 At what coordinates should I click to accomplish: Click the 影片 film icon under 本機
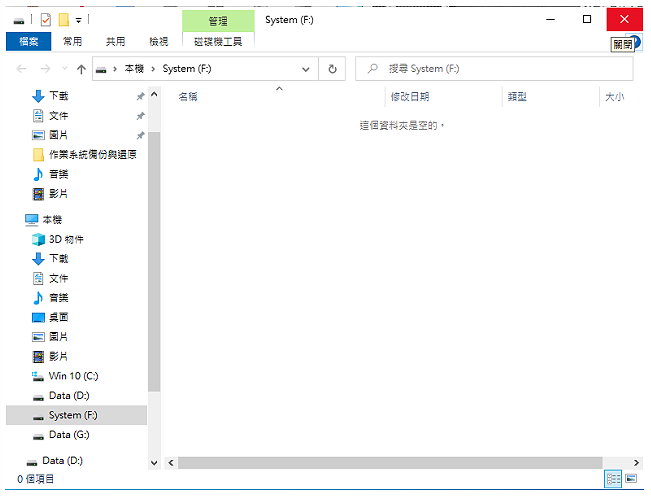(38, 357)
